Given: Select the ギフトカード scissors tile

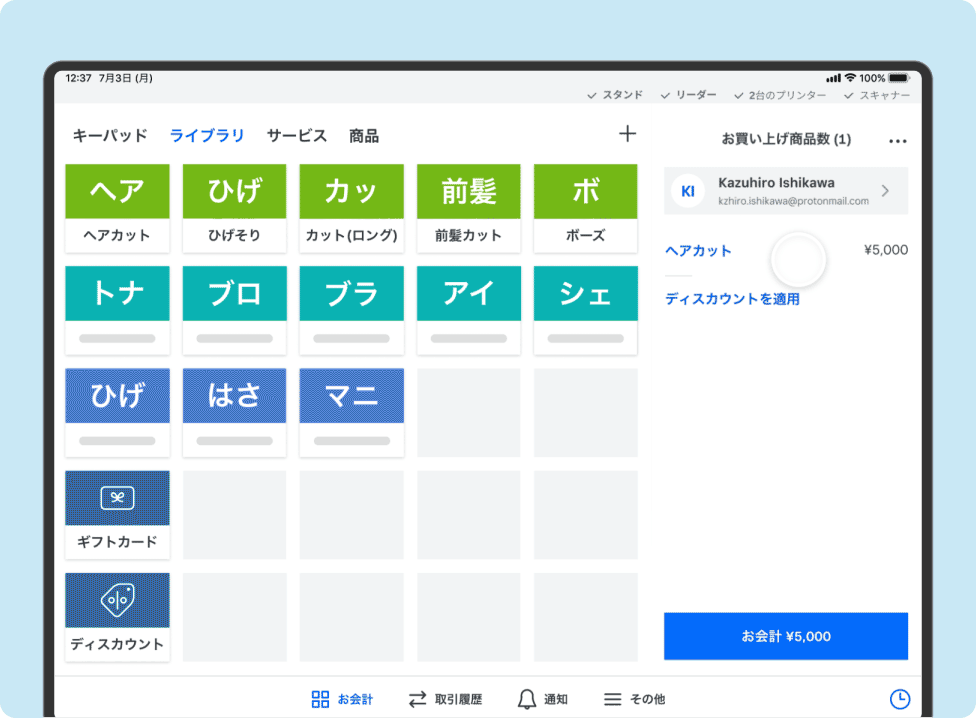Looking at the screenshot, I should coord(117,497).
